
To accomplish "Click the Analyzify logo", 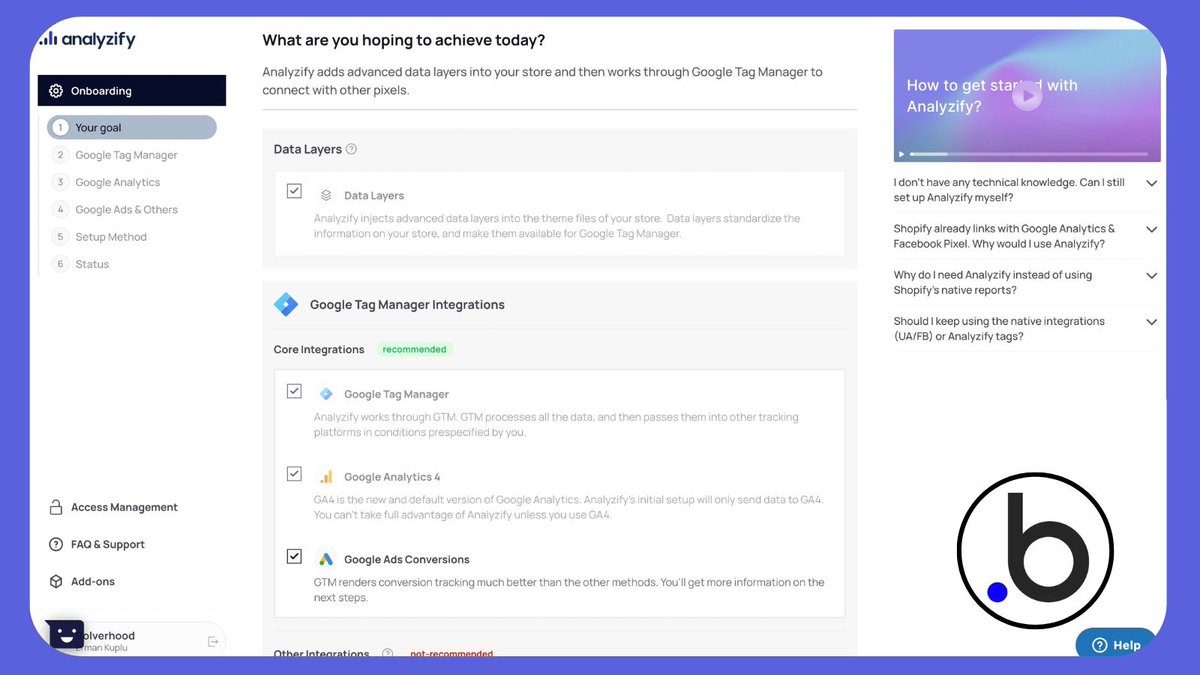I will click(87, 39).
